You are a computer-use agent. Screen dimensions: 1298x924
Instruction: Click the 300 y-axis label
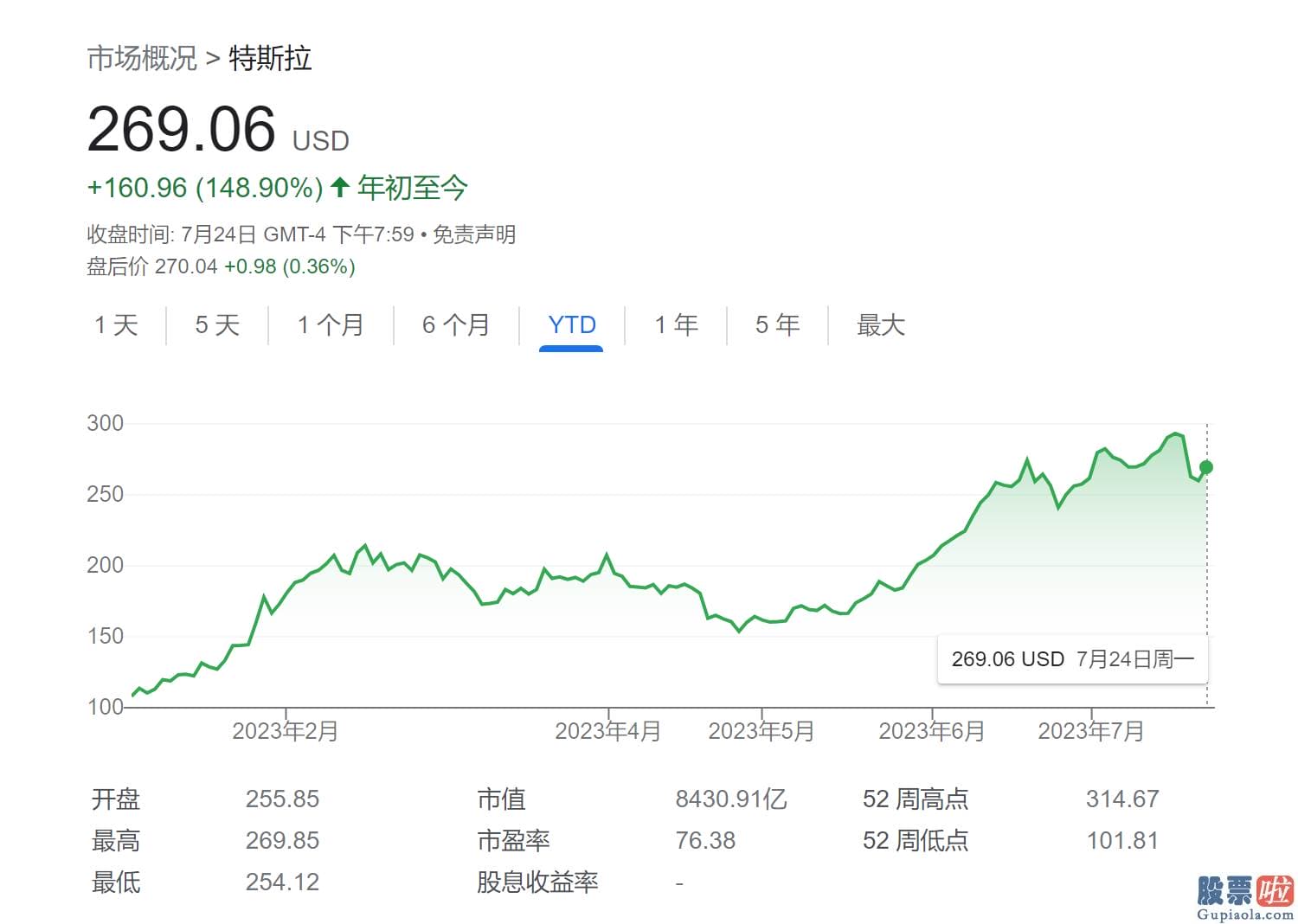(x=106, y=423)
